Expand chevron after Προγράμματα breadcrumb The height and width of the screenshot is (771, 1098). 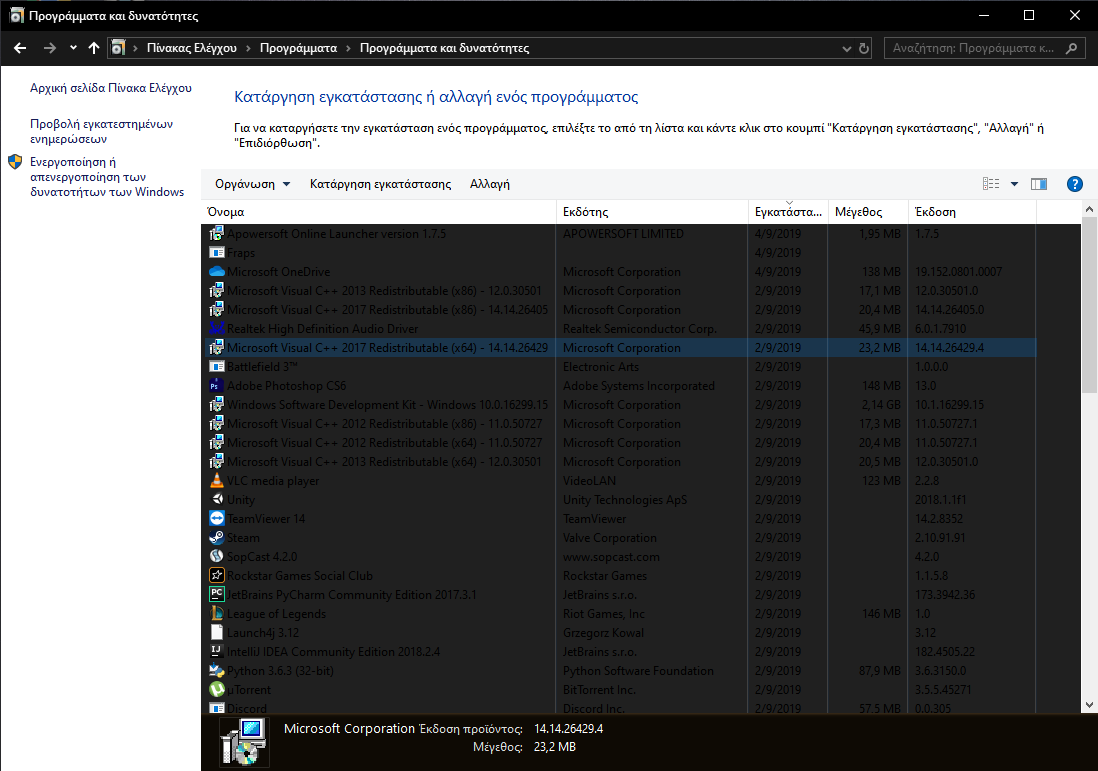coord(348,48)
